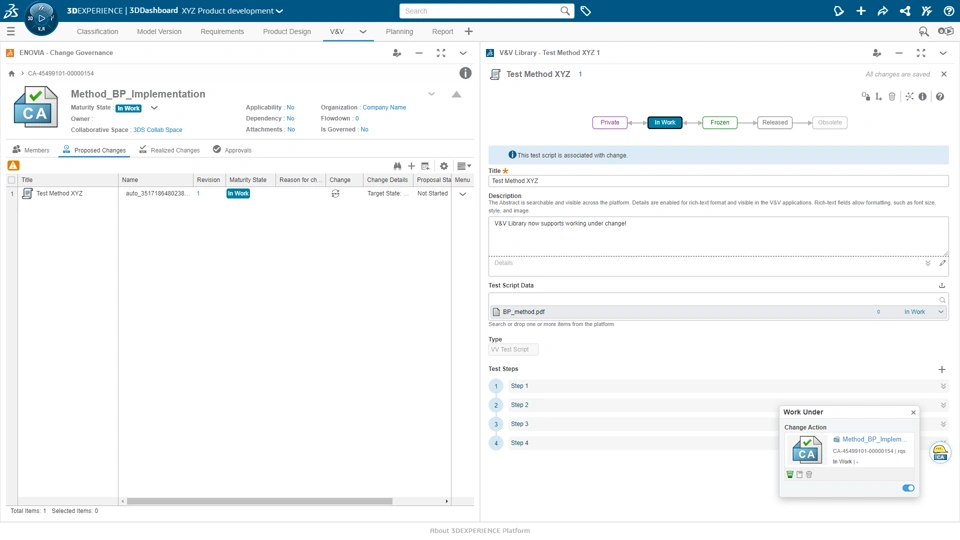Open the Members tab

[x=31, y=150]
